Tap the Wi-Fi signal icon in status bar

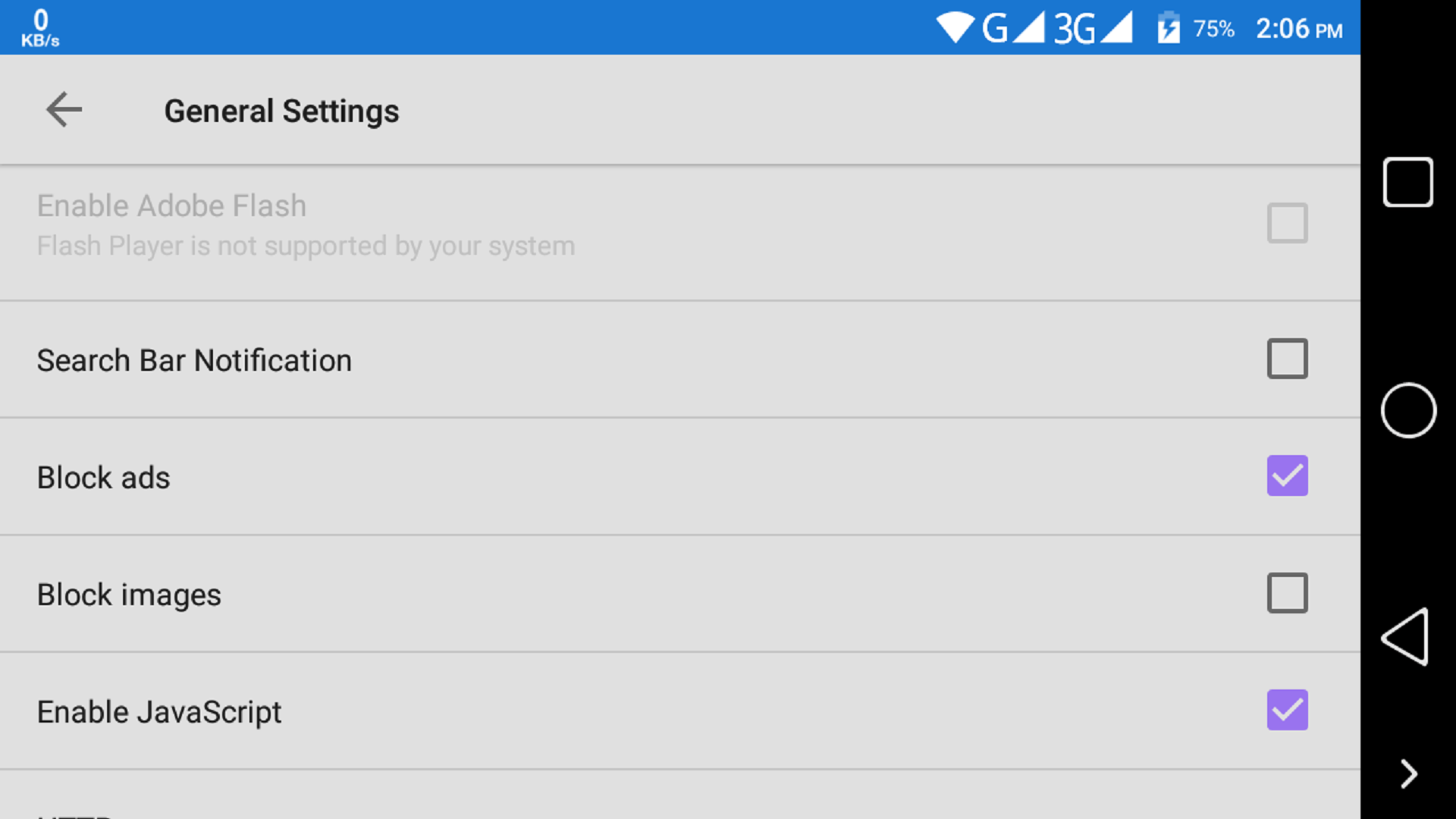tap(957, 27)
